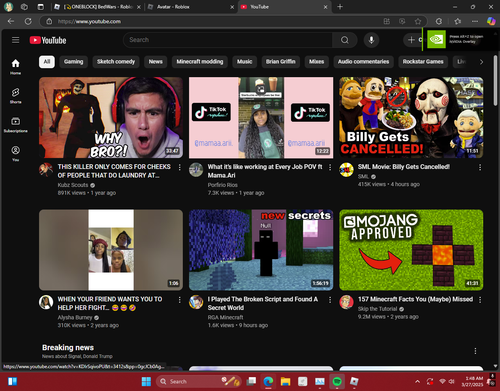
Task: Open Alysha Burney channel avatar
Action: point(46,302)
